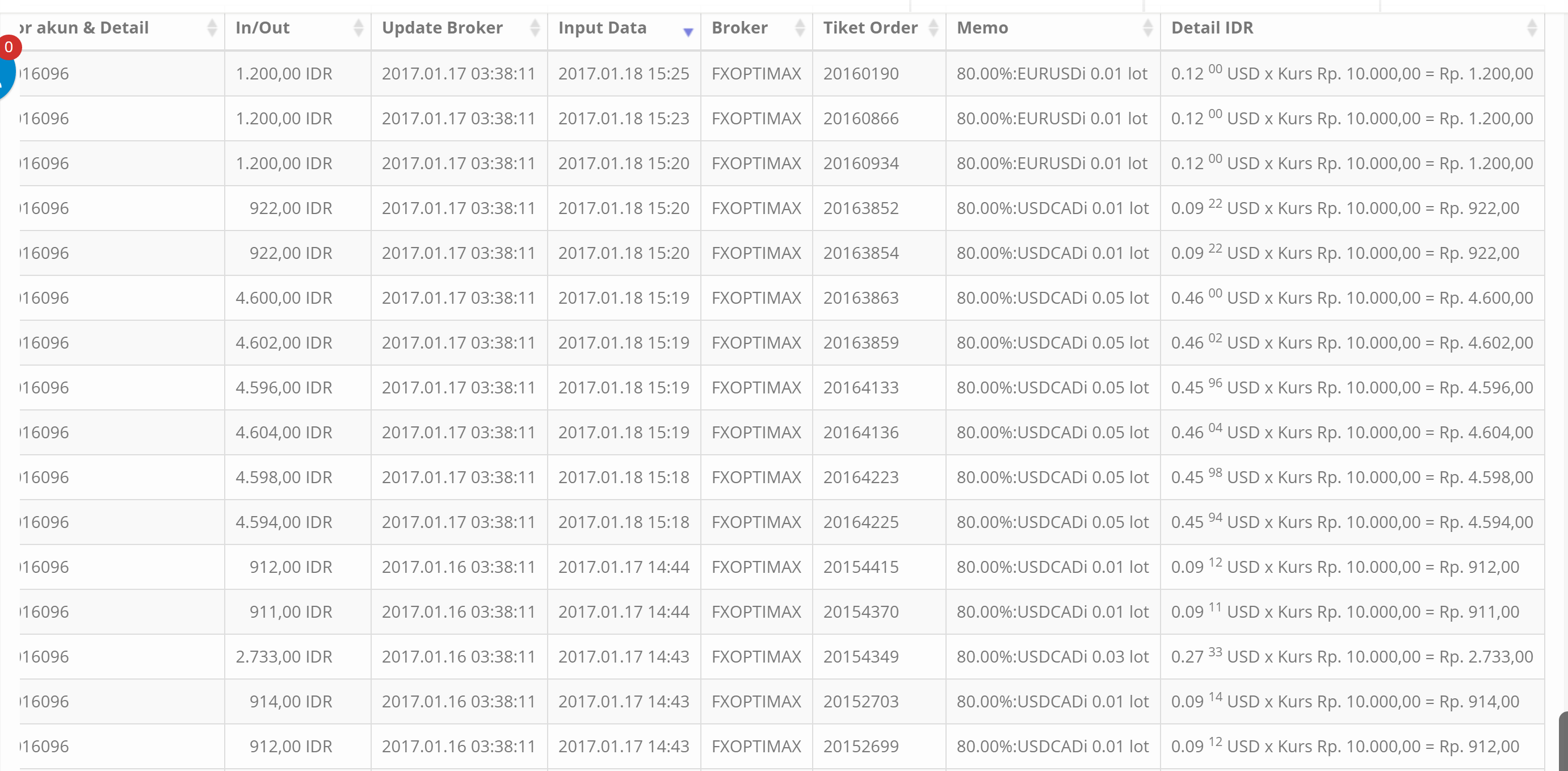
Task: Click the 4.596,00 IDR amount cell
Action: point(299,387)
